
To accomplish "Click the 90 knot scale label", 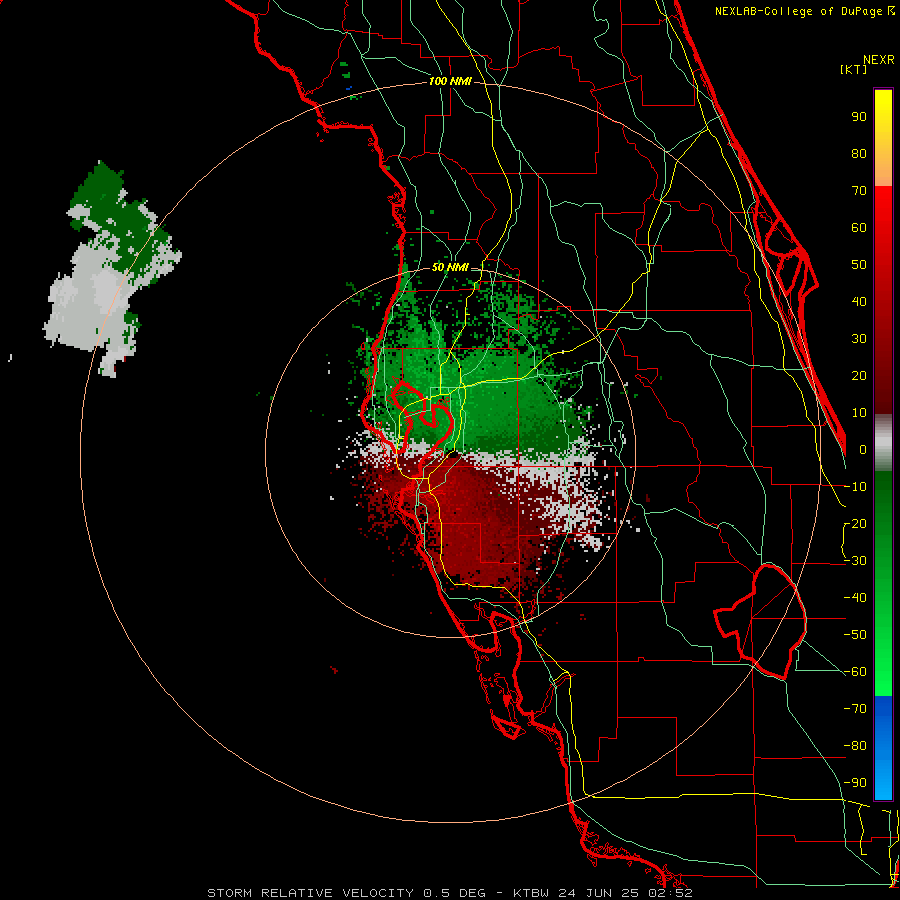I will [859, 117].
